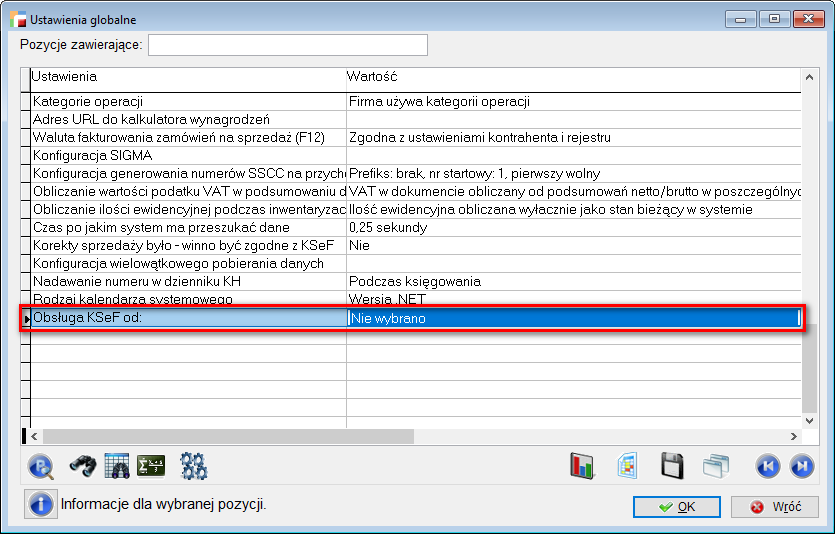This screenshot has height=534, width=835.
Task: Click the vertical scrollbar down arrow
Action: [809, 420]
